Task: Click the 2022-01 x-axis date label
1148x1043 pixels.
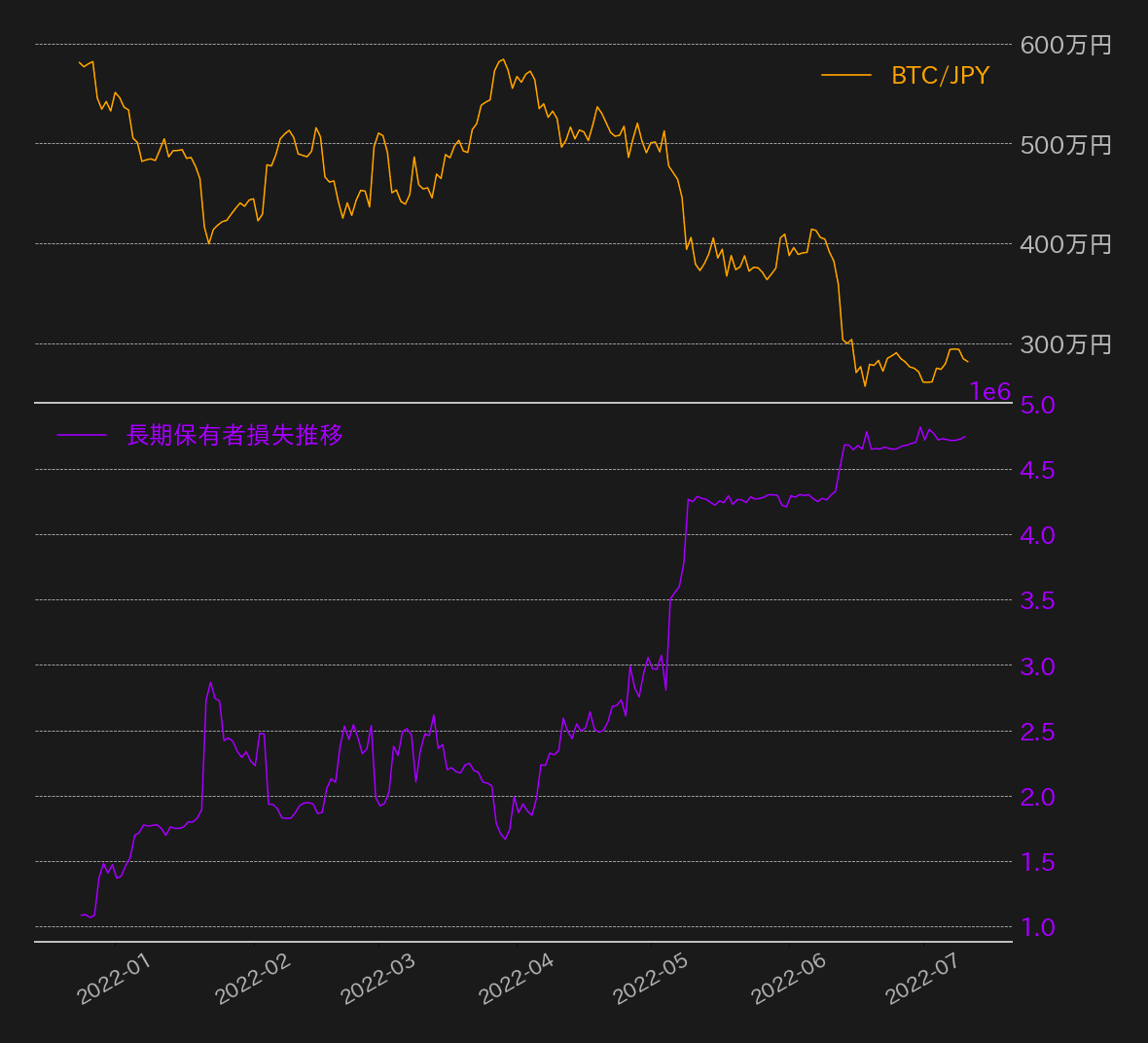Action: [x=114, y=979]
